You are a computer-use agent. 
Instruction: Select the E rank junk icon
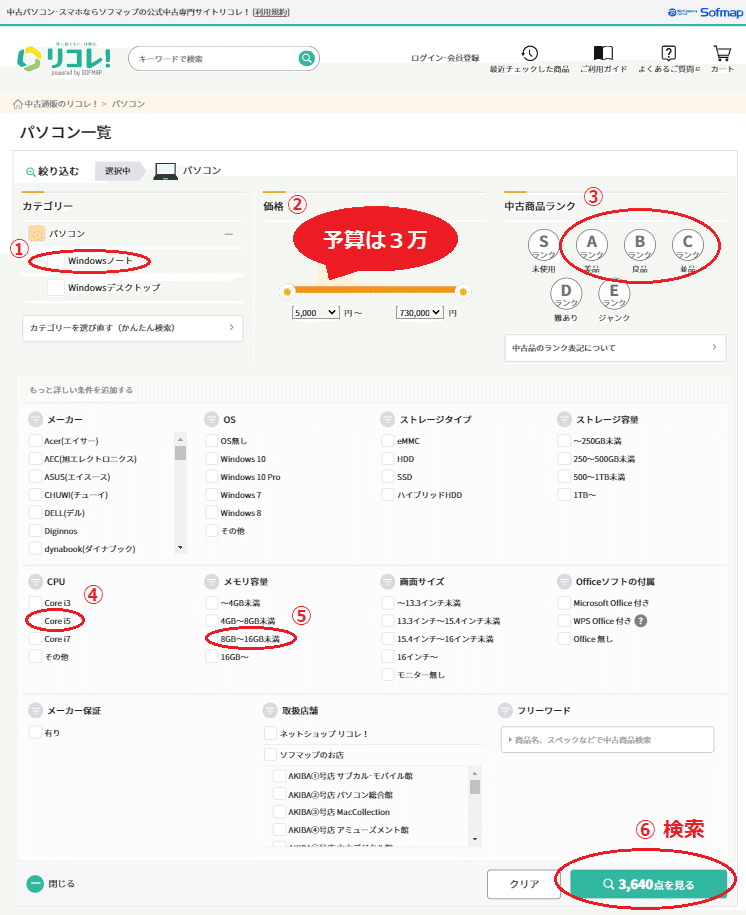(614, 294)
